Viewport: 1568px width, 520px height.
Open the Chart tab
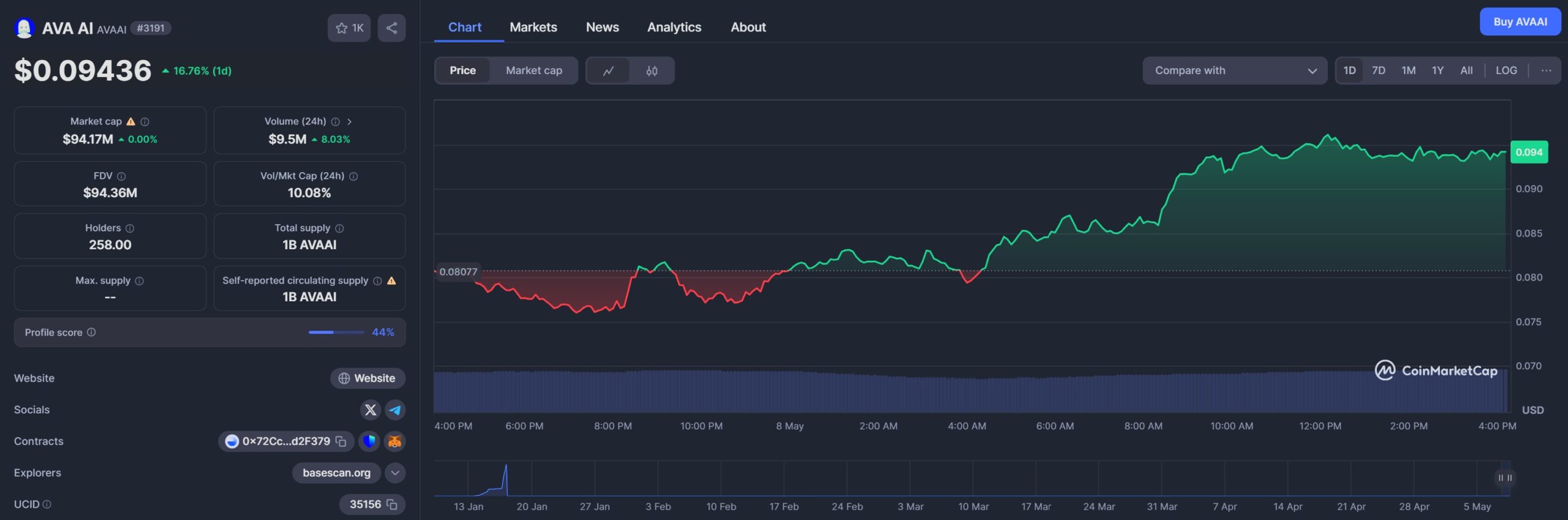click(x=465, y=28)
